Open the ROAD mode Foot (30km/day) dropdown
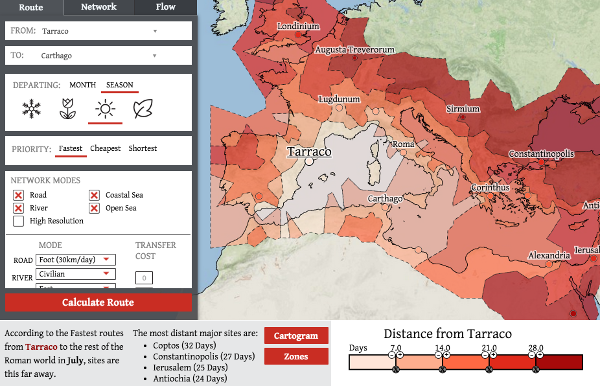The height and width of the screenshot is (386, 600). tap(76, 260)
